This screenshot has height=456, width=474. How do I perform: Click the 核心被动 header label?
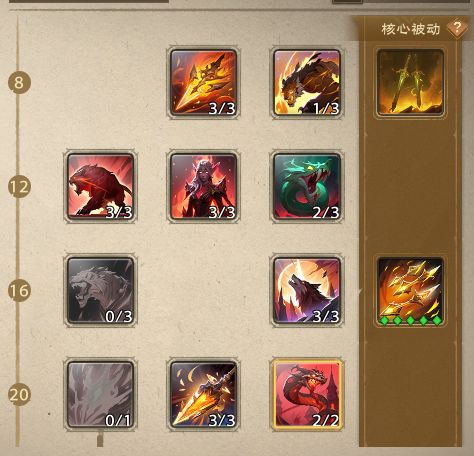point(411,29)
